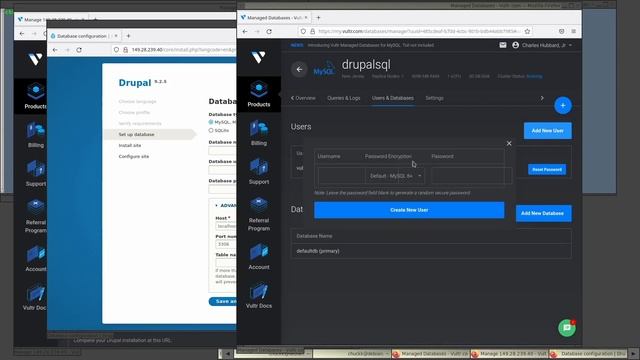Image resolution: width=640 pixels, height=360 pixels.
Task: Click the Vultr logo in front window
Action: 258,57
